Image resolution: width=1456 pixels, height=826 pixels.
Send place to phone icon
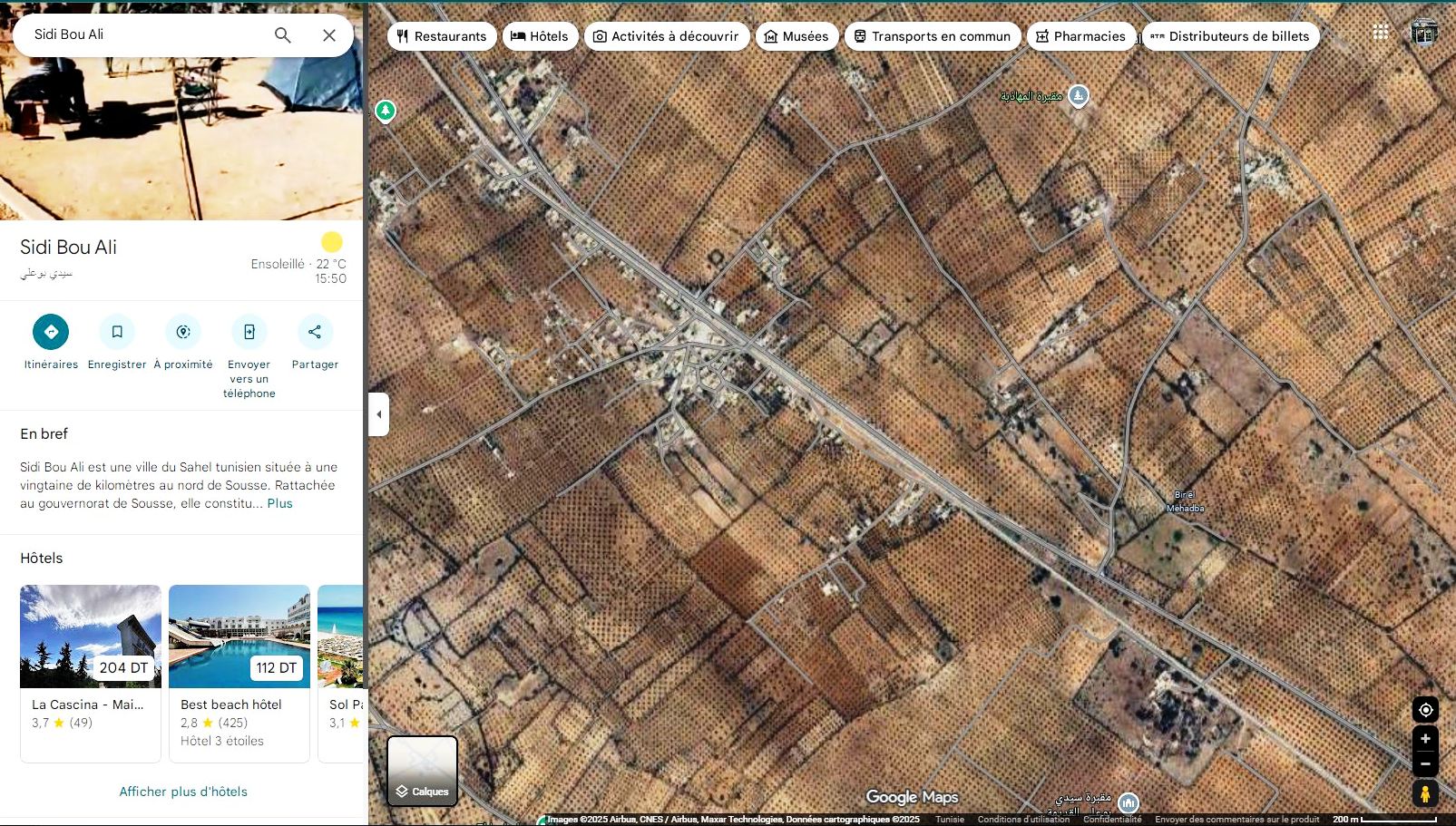coord(249,332)
